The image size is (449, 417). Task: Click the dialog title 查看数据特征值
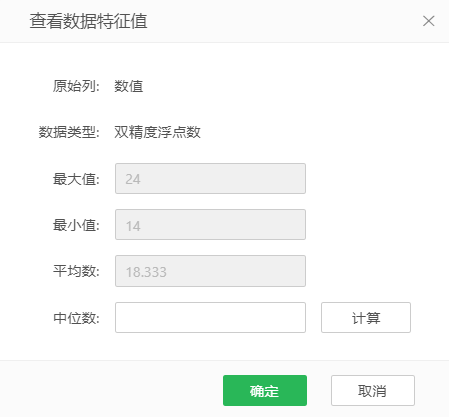click(x=88, y=21)
